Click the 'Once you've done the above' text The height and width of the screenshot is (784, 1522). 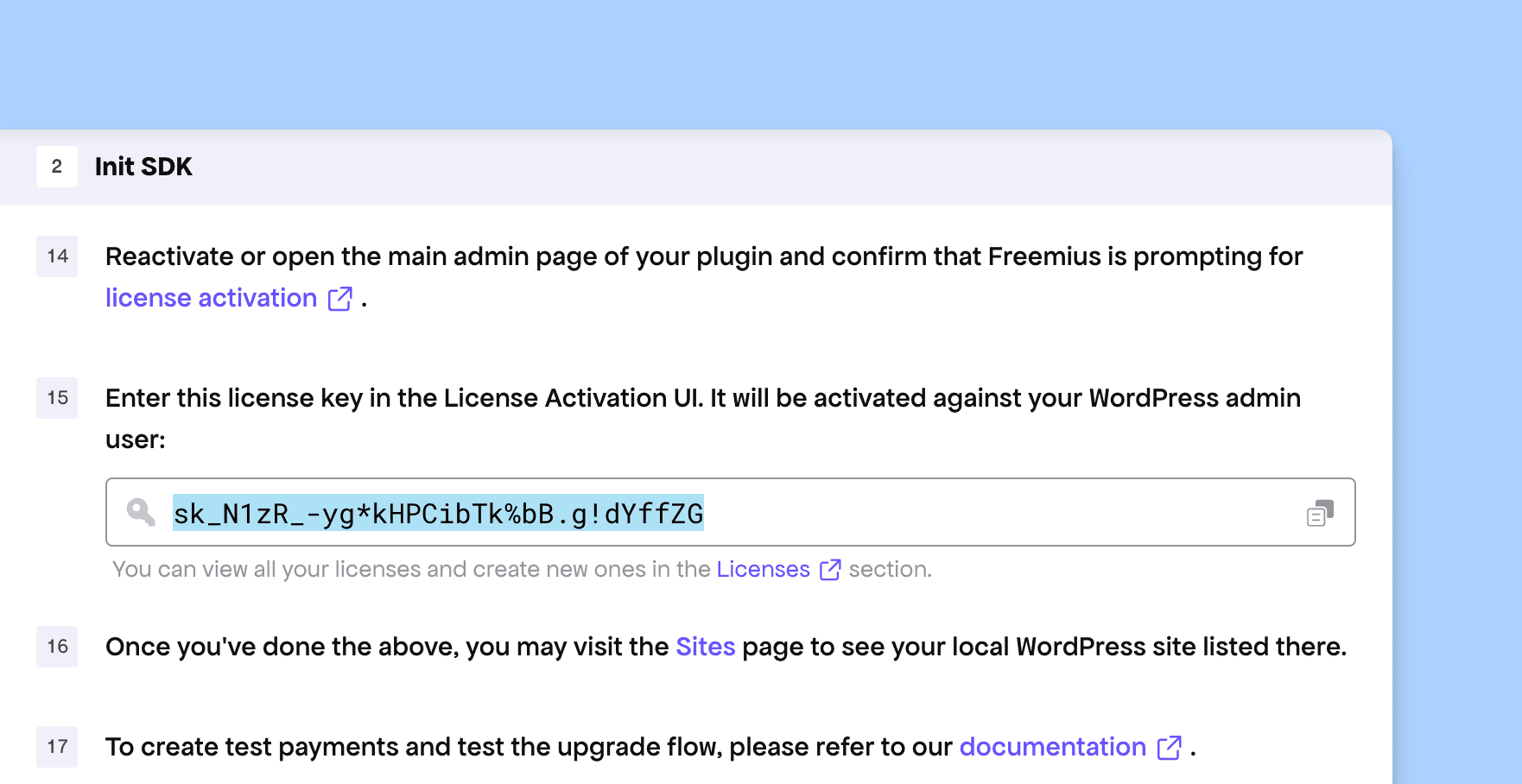282,647
